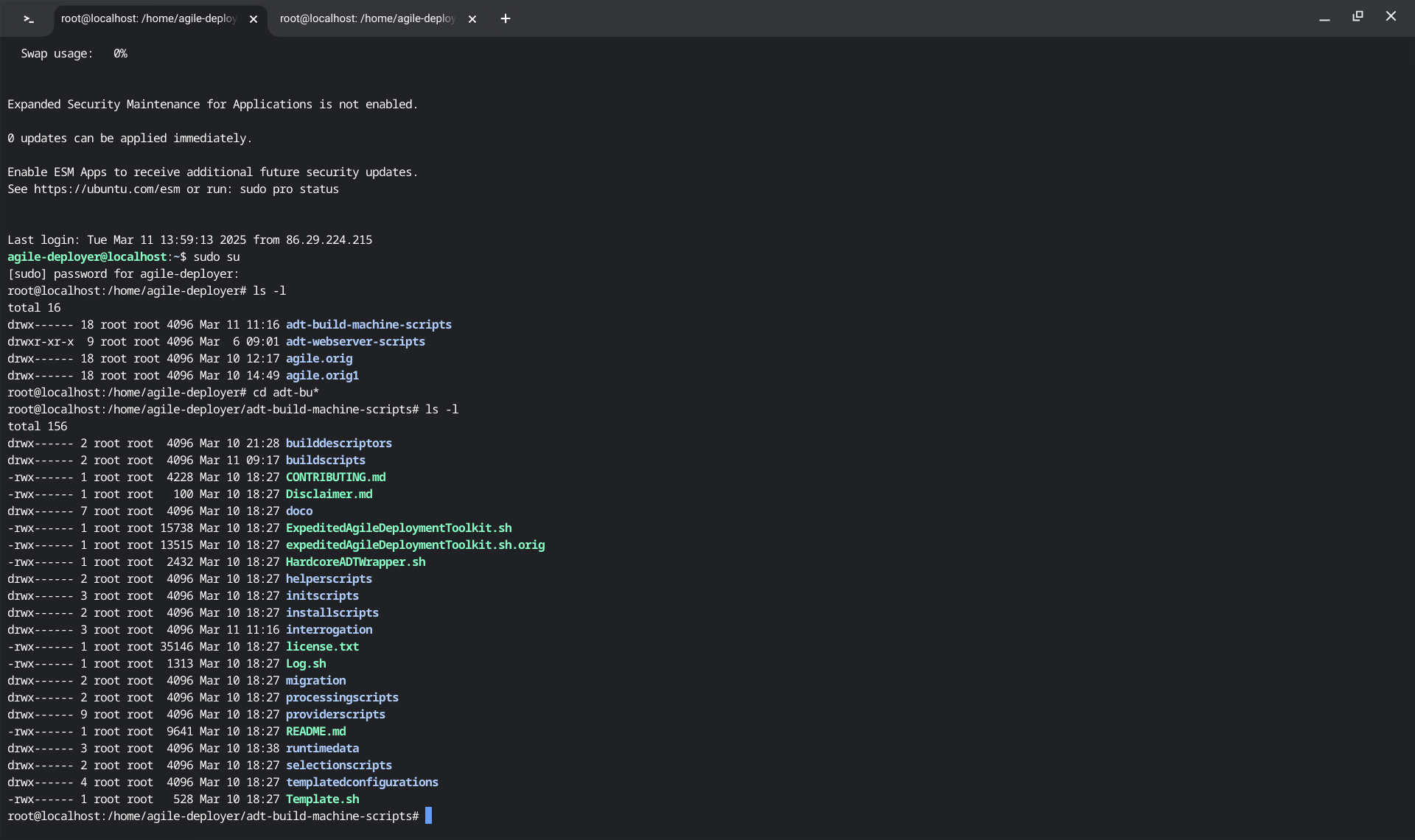
Task: Click the https://ubuntu.com/esm link text
Action: click(x=106, y=189)
